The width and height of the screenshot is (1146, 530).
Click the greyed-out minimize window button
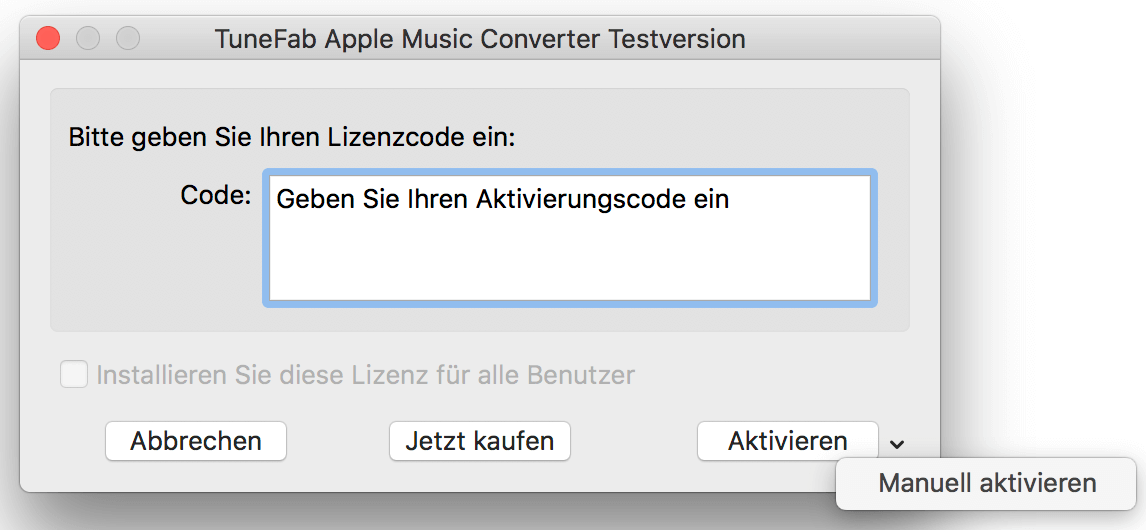(x=88, y=39)
